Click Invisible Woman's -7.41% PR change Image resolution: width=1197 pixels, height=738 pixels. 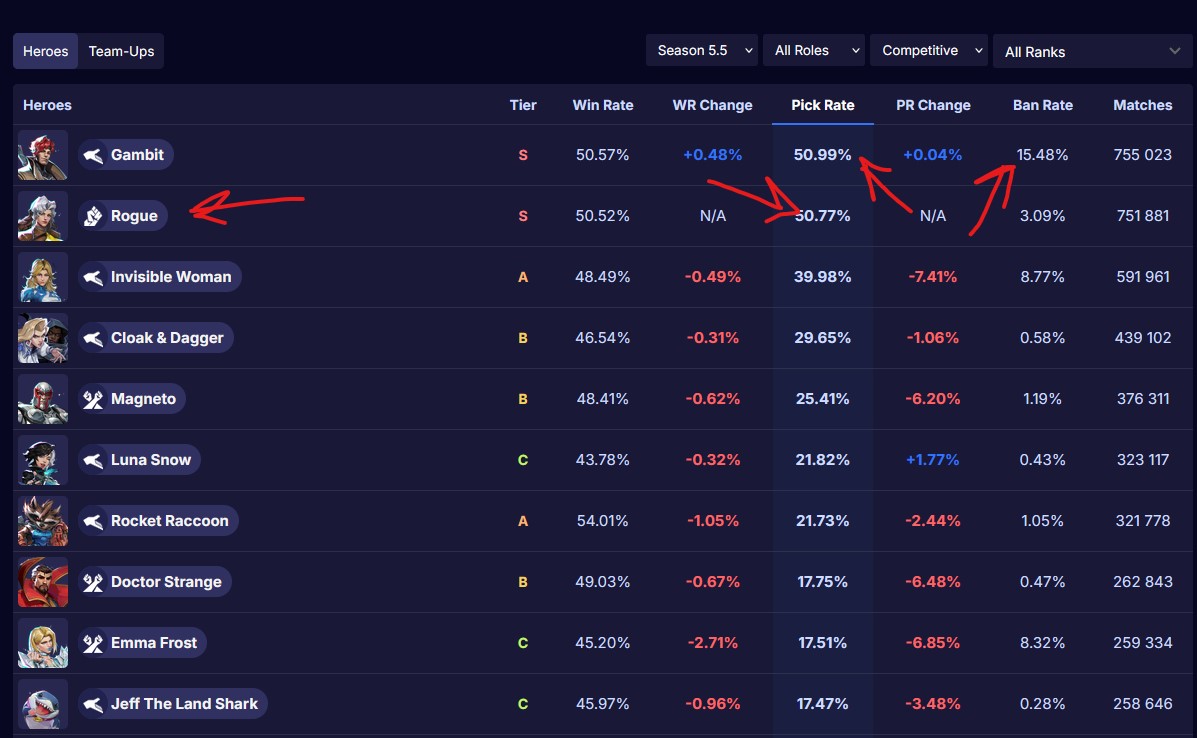click(x=932, y=277)
